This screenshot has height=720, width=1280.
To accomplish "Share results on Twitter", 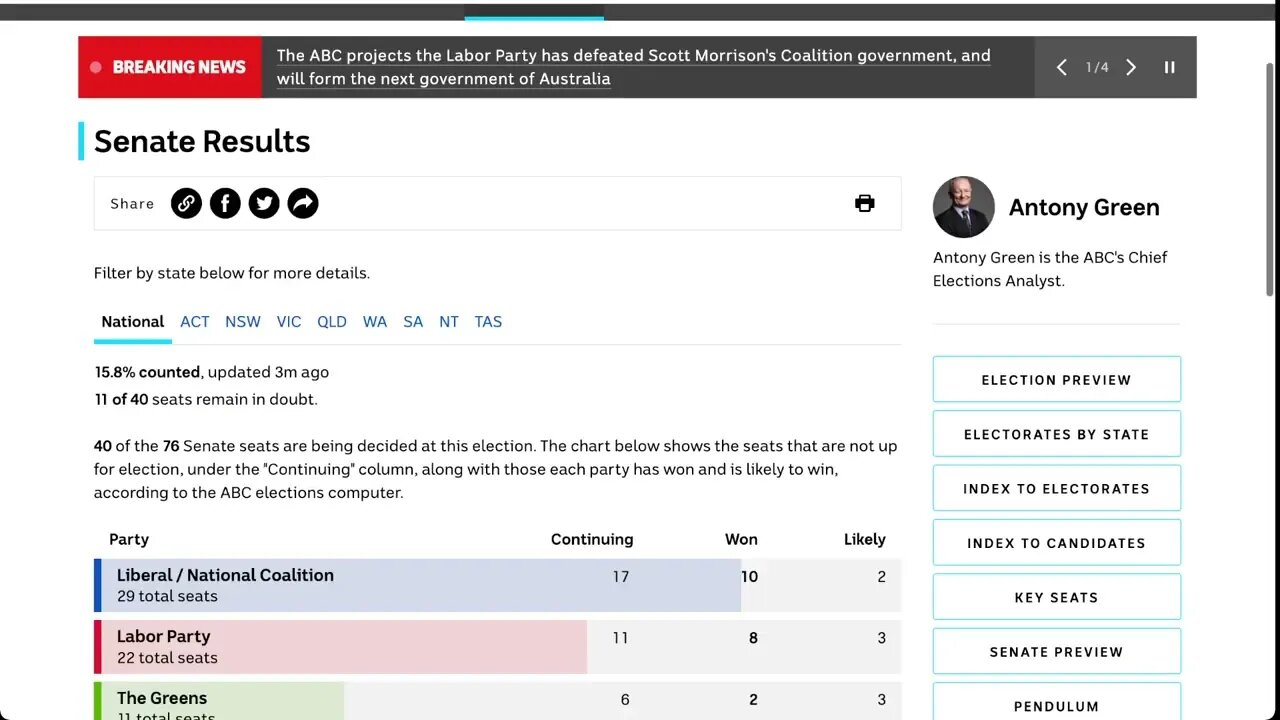I will point(264,204).
